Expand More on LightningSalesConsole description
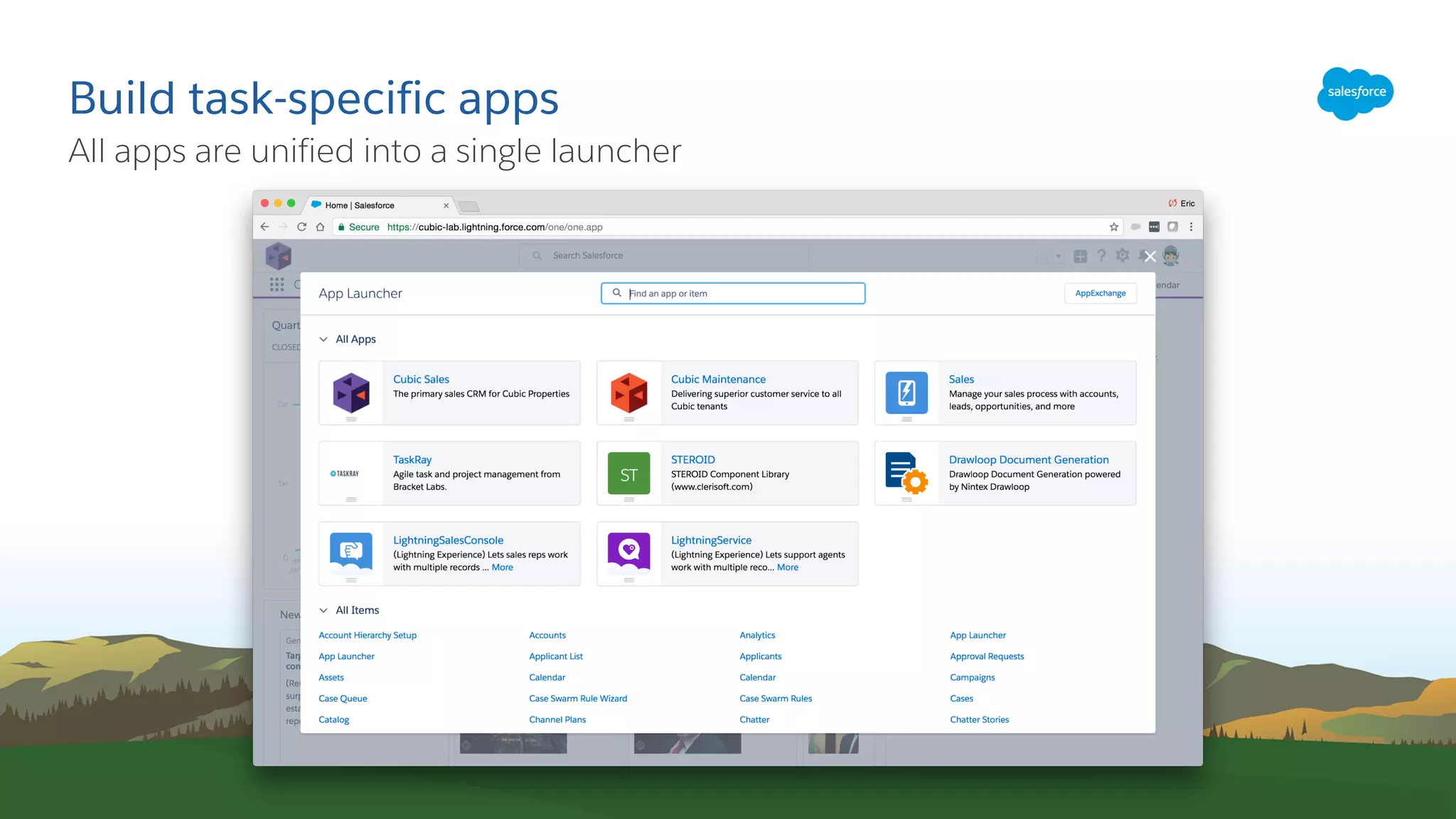This screenshot has width=1456, height=819. tap(502, 567)
